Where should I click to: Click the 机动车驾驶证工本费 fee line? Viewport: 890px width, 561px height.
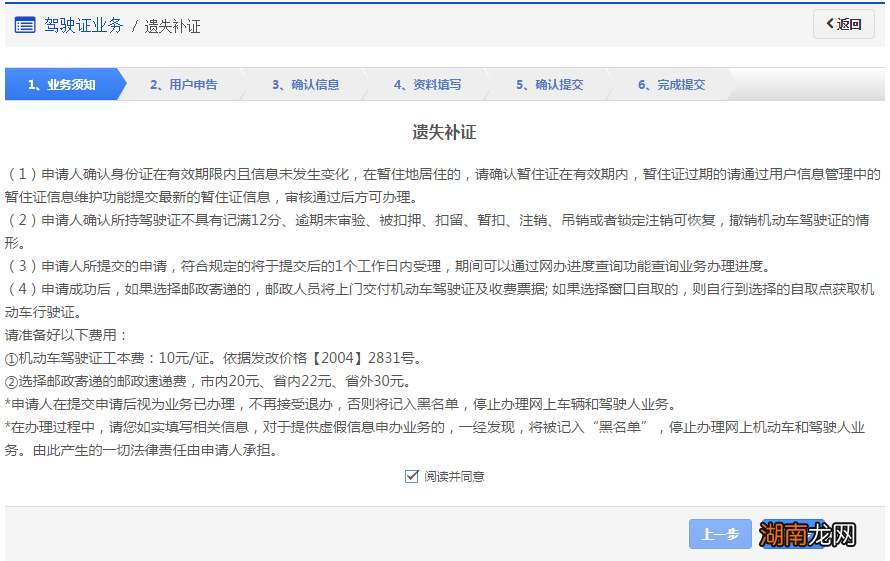[x=213, y=358]
